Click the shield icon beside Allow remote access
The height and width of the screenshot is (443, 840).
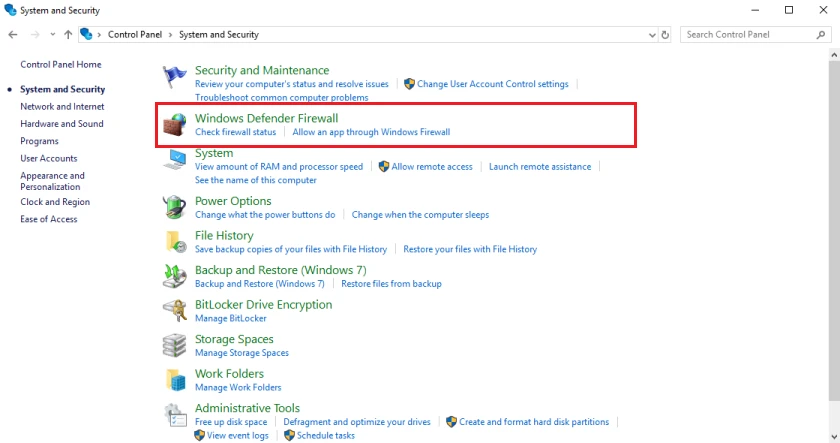(x=384, y=167)
